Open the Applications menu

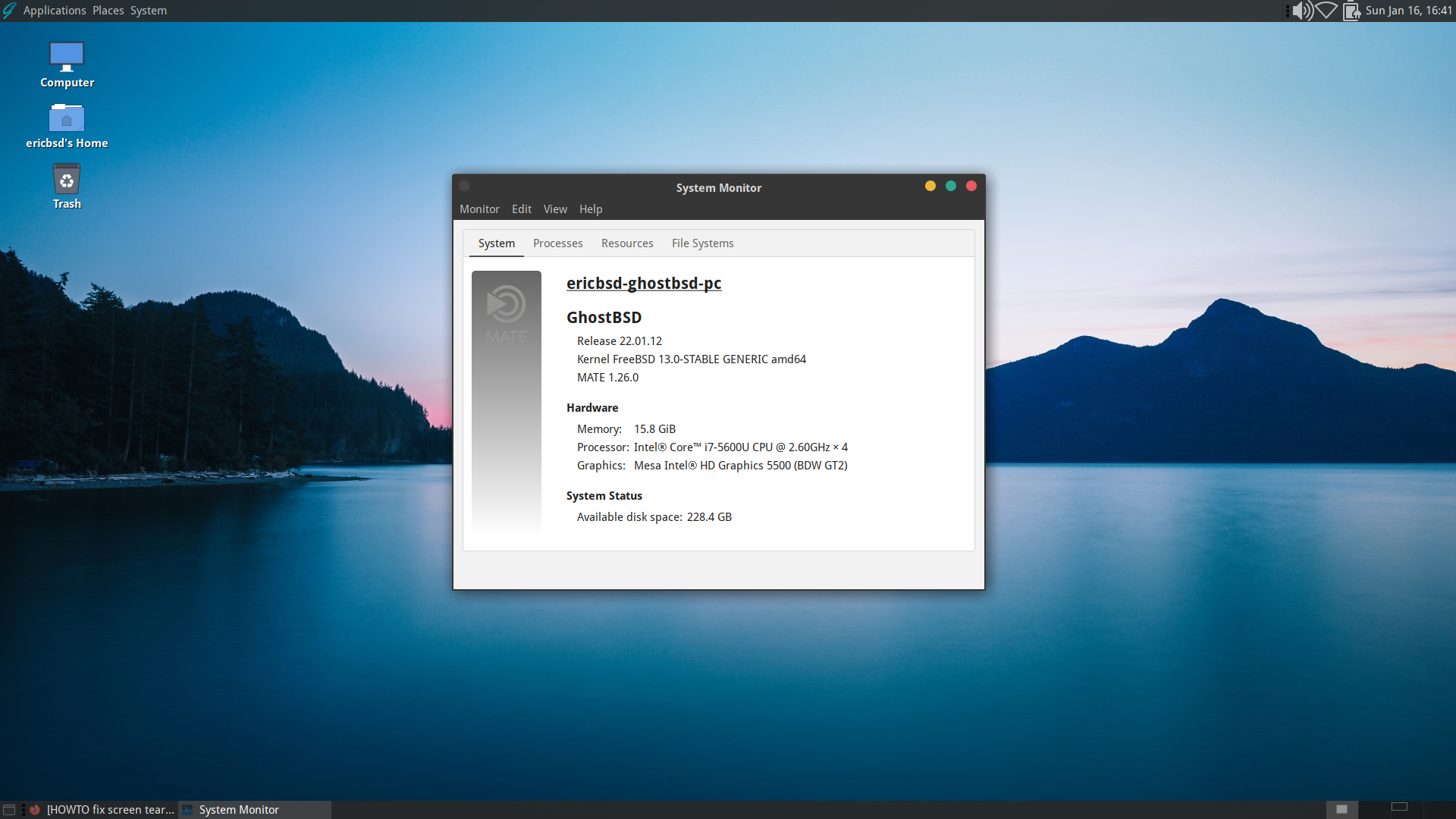tap(55, 11)
